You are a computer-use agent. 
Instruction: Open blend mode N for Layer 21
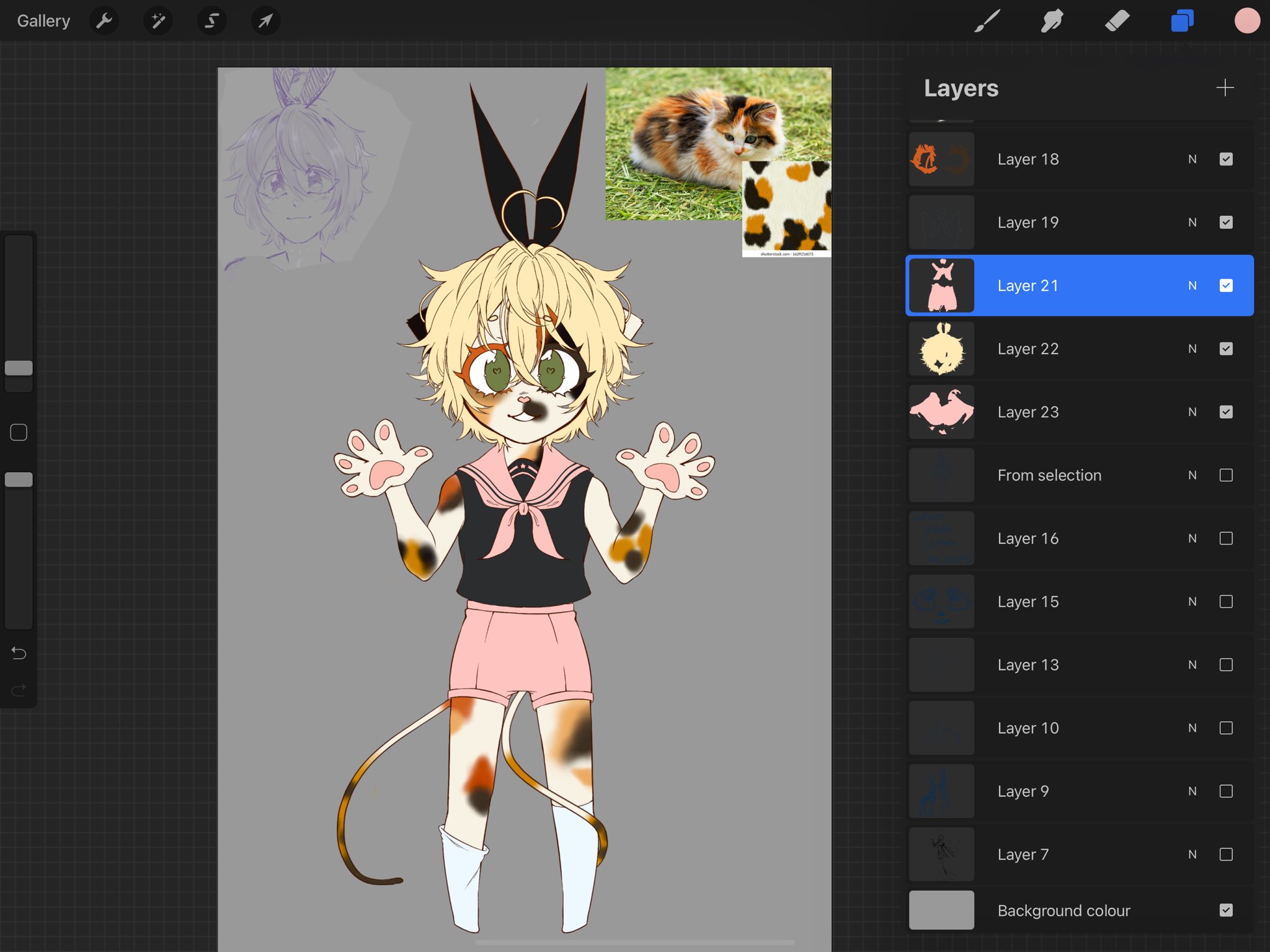pyautogui.click(x=1192, y=286)
